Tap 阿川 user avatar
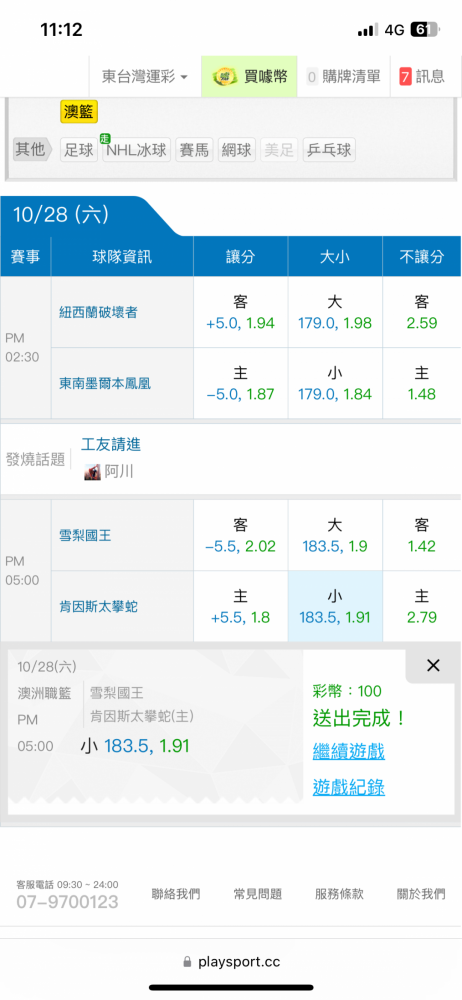Viewport: 462px width, 1000px height. [x=93, y=473]
